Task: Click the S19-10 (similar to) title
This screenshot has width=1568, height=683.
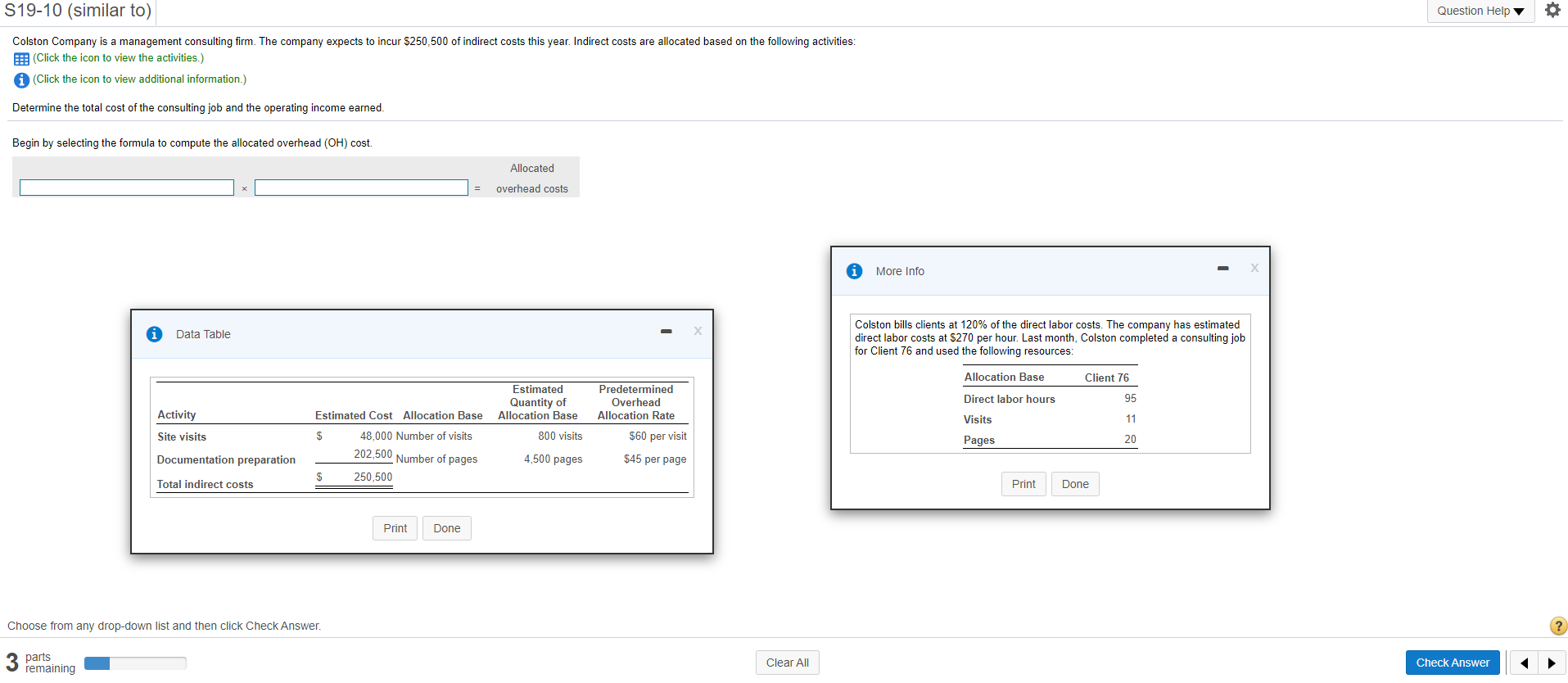Action: [x=78, y=11]
